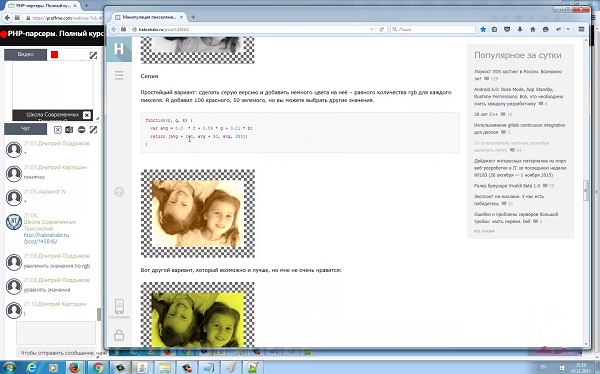Open the 20 лет C++ article link
The width and height of the screenshot is (600, 374).
[486, 114]
